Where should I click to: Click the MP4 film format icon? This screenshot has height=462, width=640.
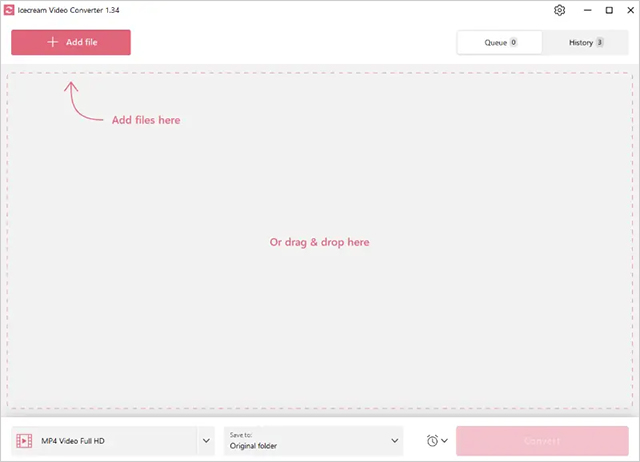25,441
